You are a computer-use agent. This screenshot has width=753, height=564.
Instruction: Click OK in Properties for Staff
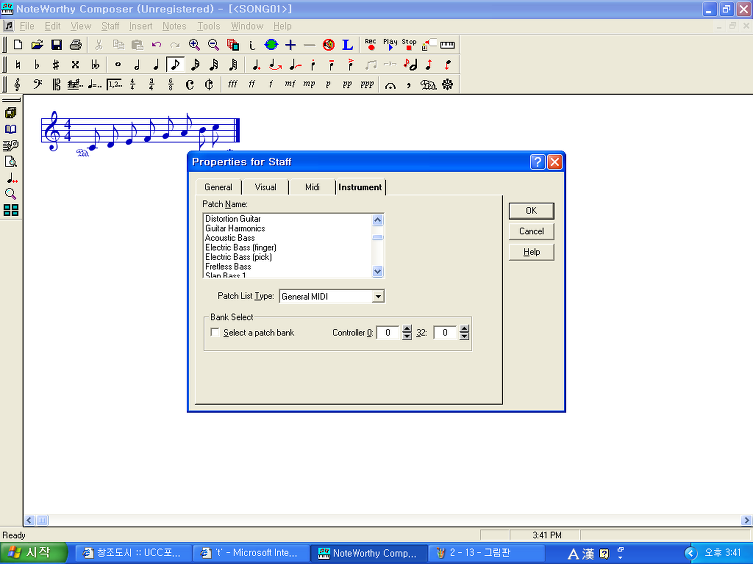tap(531, 211)
